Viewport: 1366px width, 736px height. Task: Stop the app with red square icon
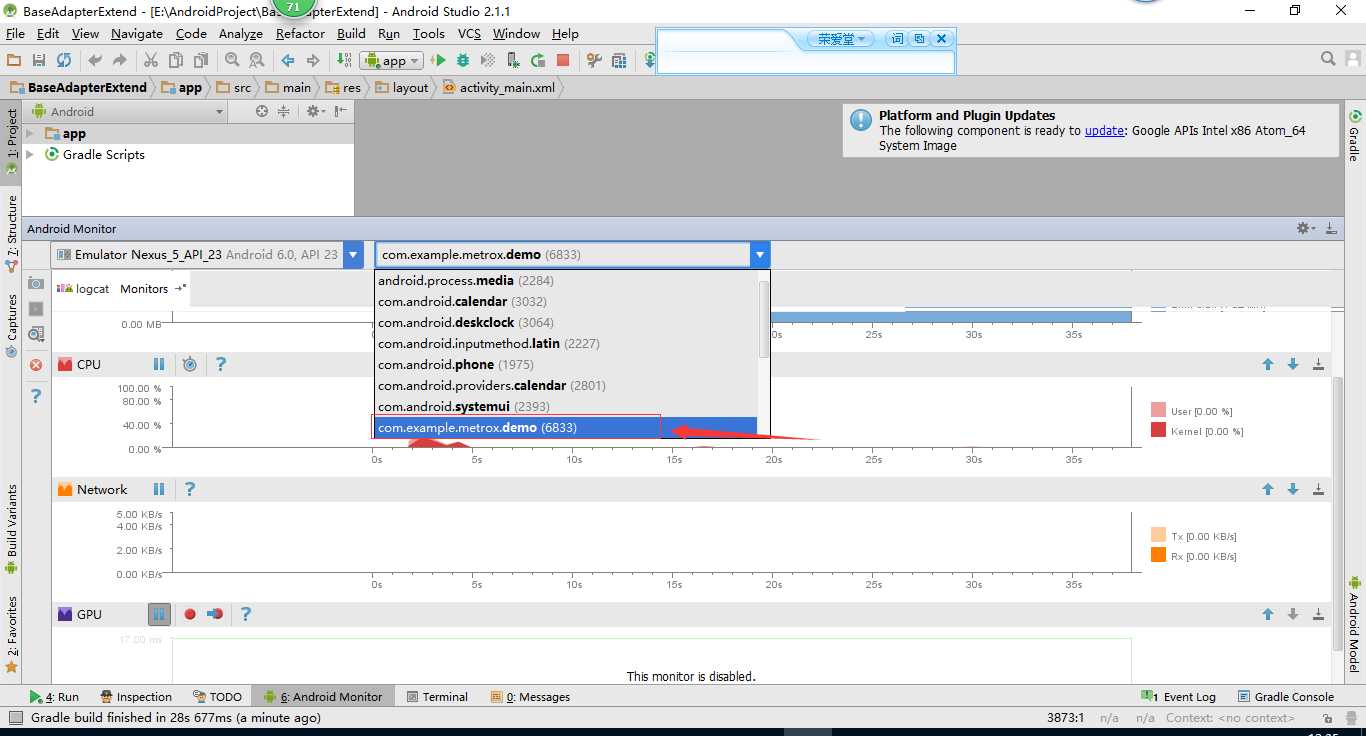click(563, 61)
